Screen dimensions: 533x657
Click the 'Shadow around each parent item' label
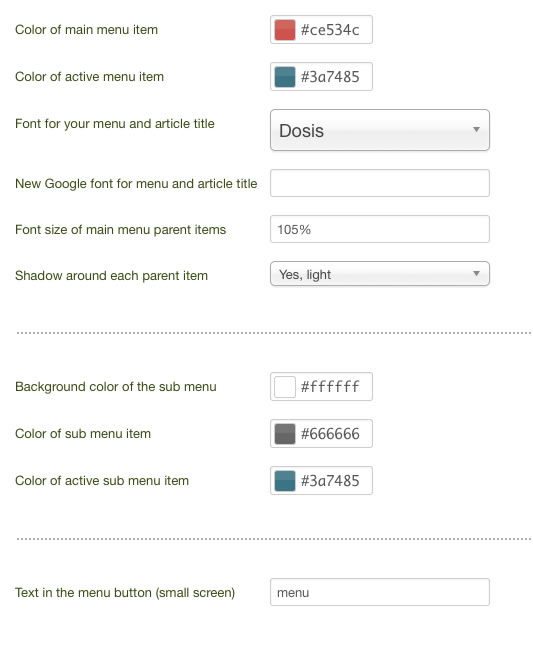pos(111,276)
